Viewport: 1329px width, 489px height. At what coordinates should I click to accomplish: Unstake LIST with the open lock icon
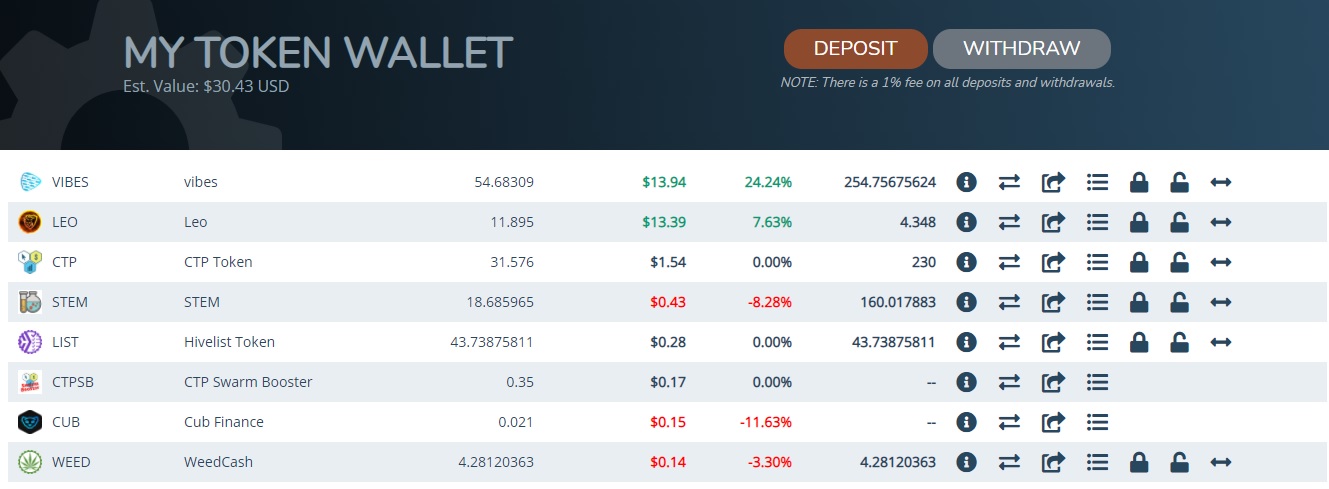(x=1180, y=342)
